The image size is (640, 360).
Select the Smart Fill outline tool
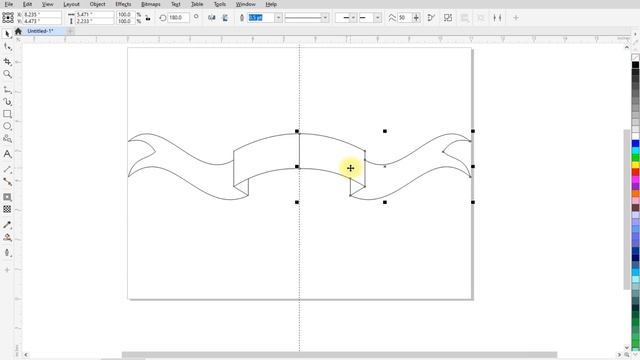point(7,253)
